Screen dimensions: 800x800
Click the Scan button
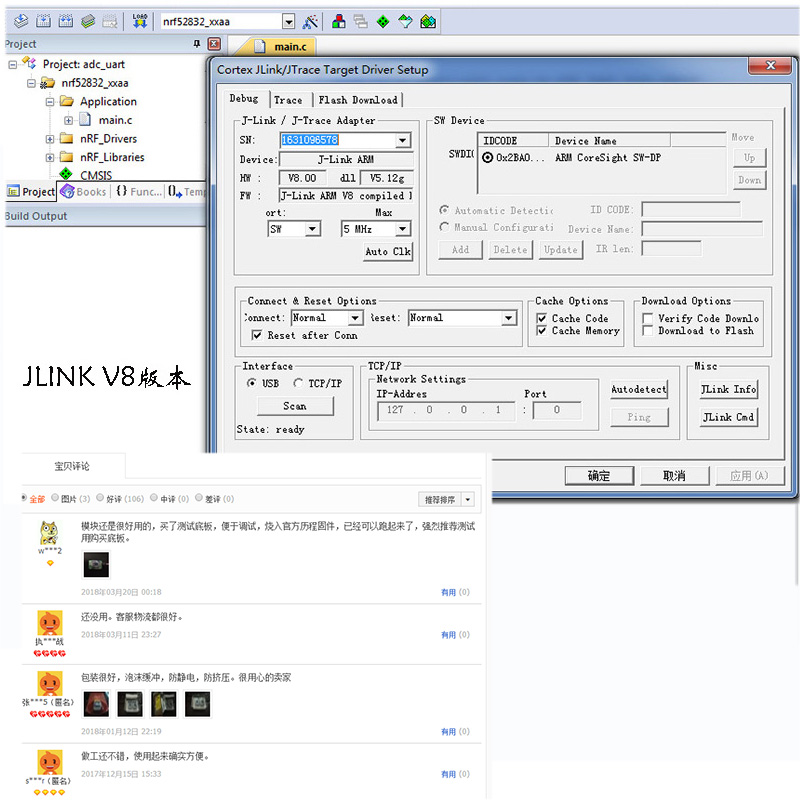[295, 406]
